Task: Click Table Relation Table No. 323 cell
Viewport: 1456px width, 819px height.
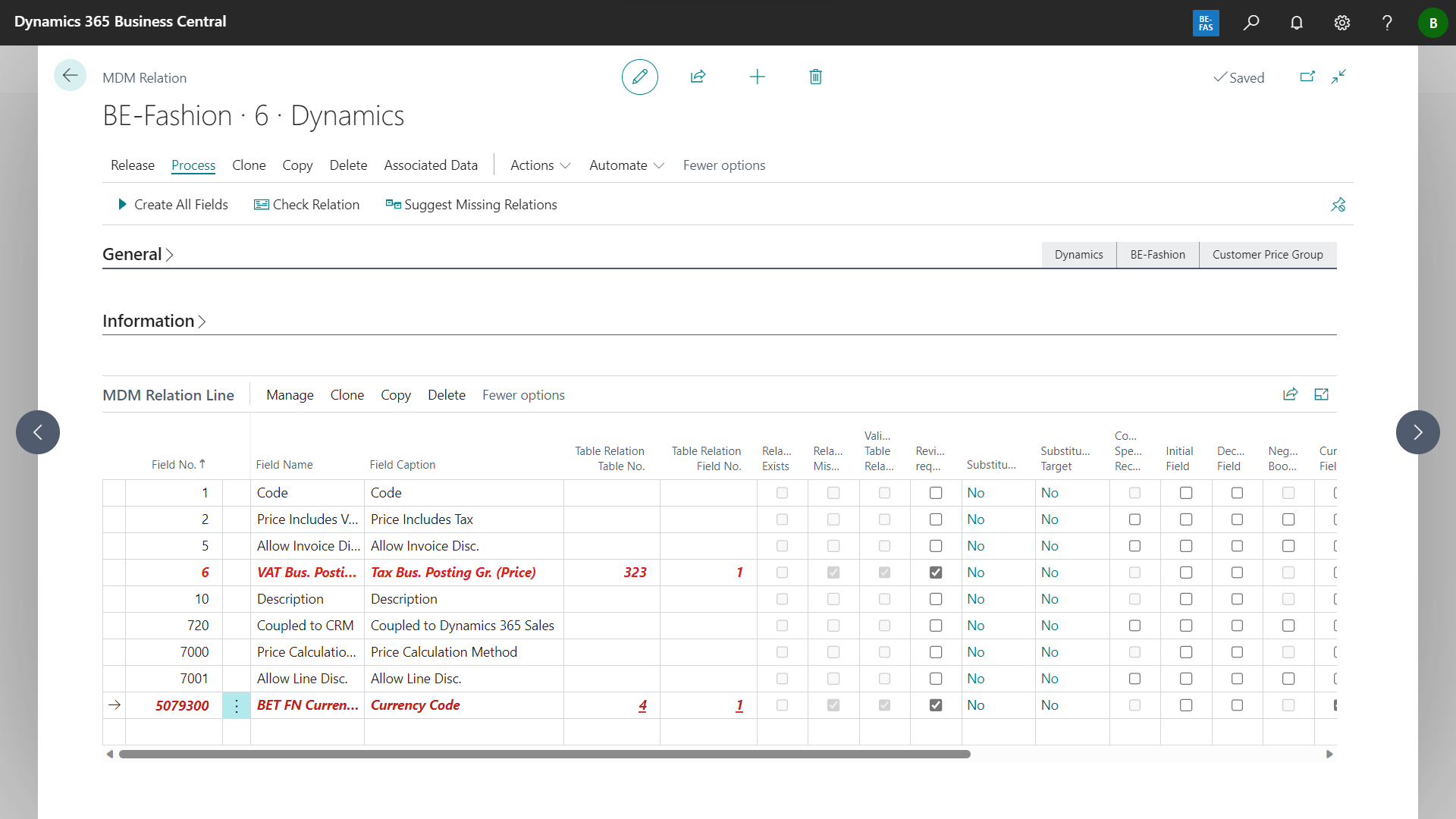Action: click(x=612, y=573)
